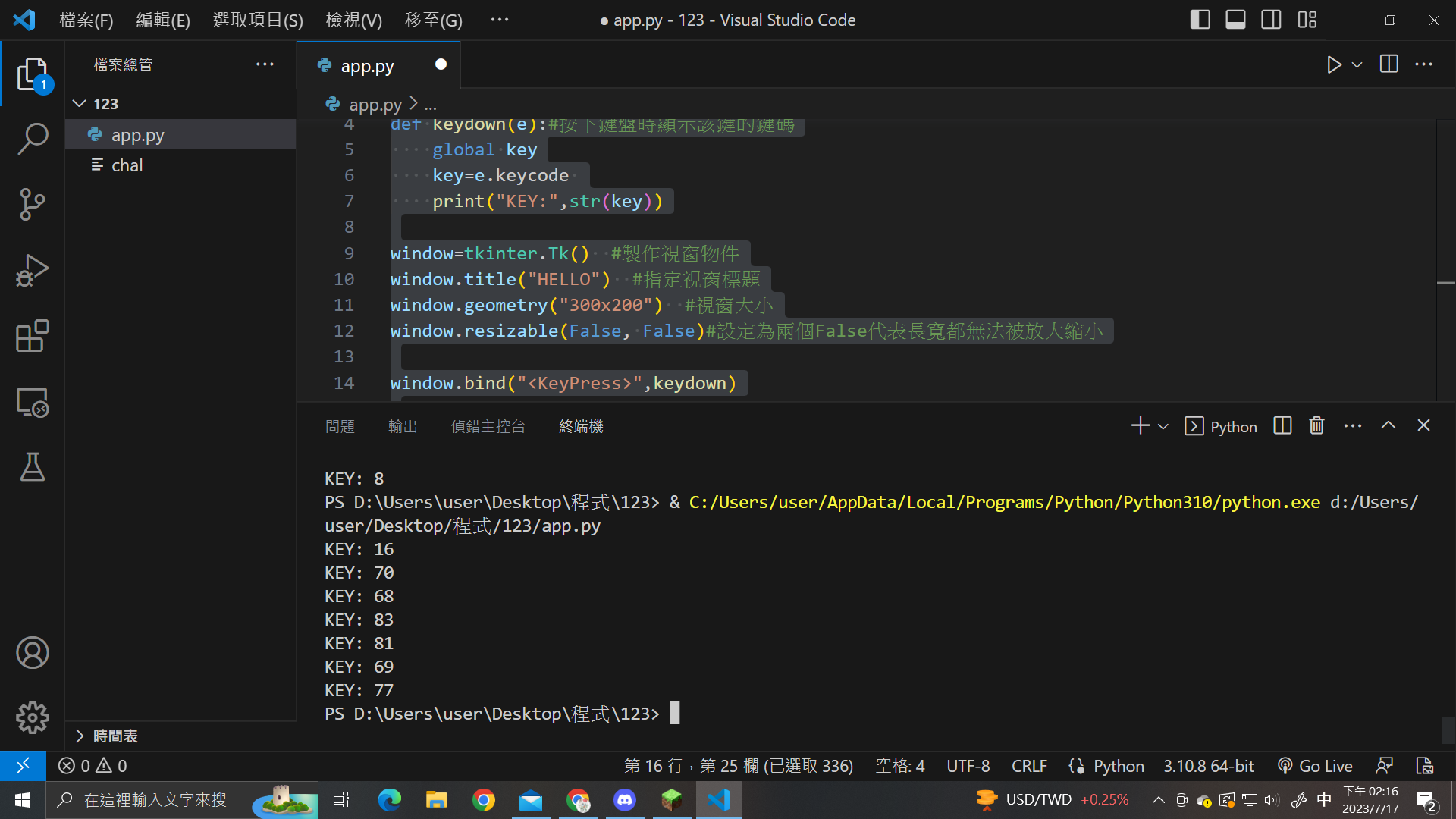1456x819 pixels.
Task: Toggle bottom panel visibility
Action: coord(1235,20)
